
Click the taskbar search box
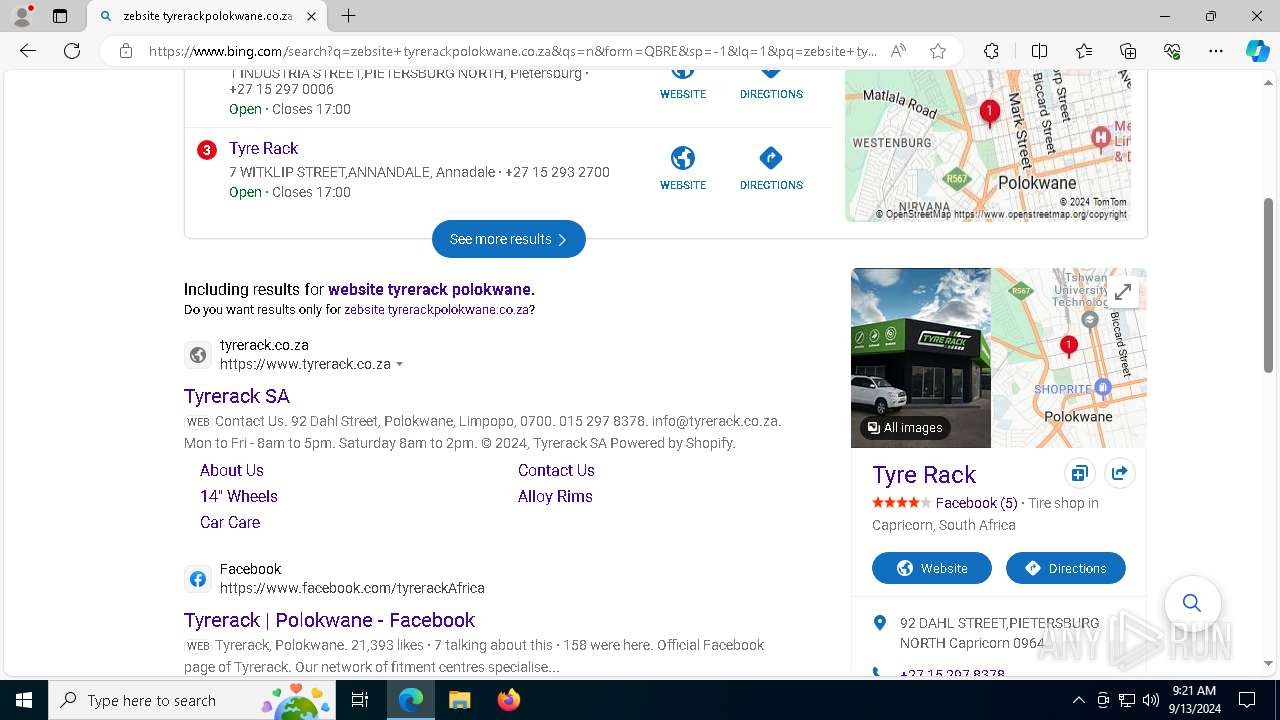(x=192, y=700)
